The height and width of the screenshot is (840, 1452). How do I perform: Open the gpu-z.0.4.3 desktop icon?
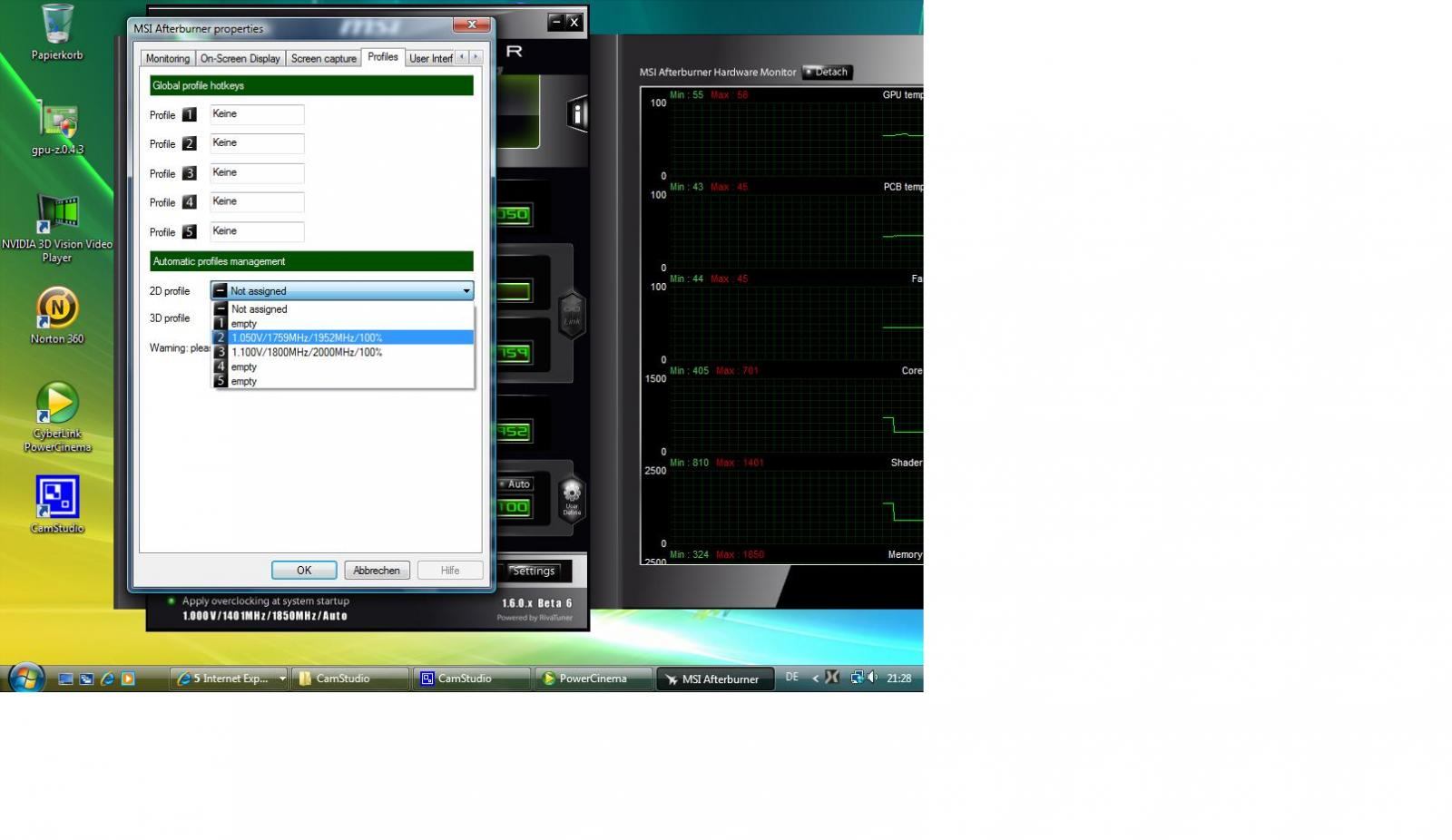57,130
